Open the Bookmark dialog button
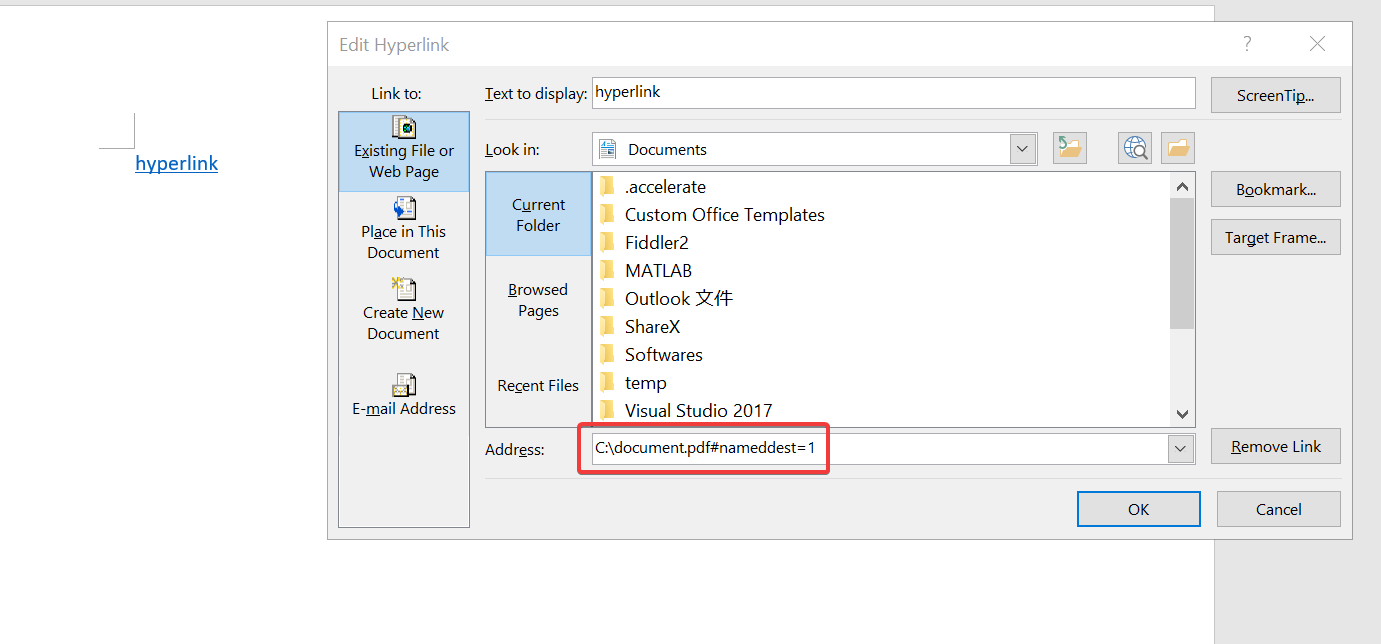 (x=1275, y=189)
